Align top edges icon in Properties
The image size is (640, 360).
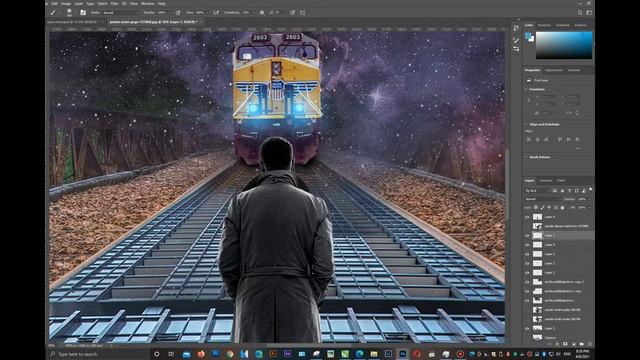point(560,139)
